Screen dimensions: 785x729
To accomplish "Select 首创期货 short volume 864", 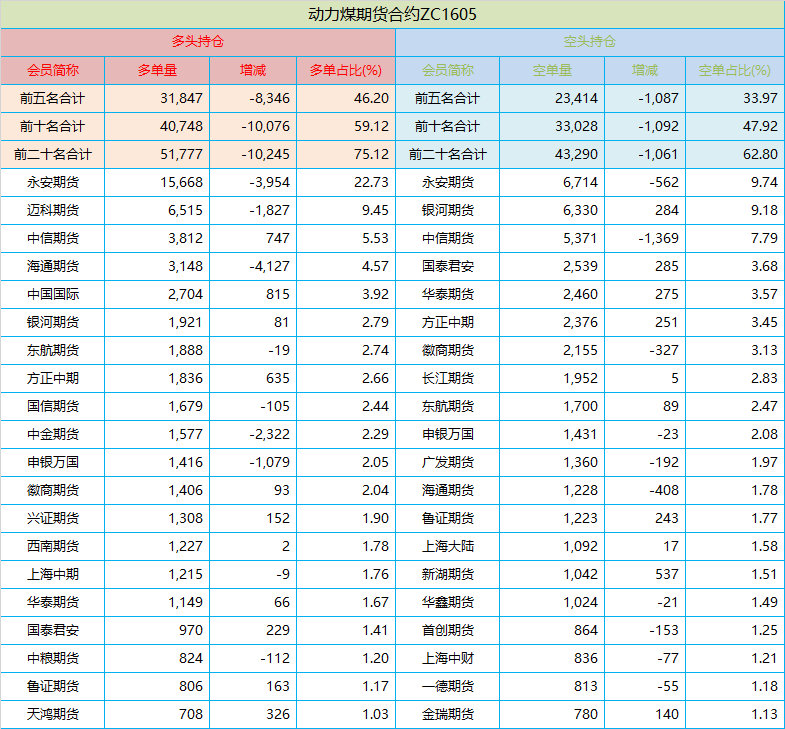I will [586, 631].
